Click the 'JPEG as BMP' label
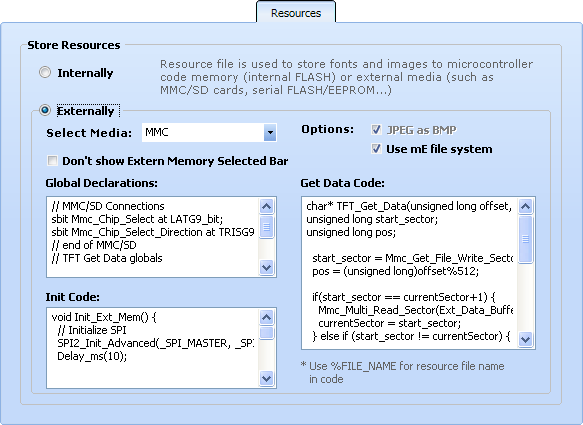 [421, 130]
